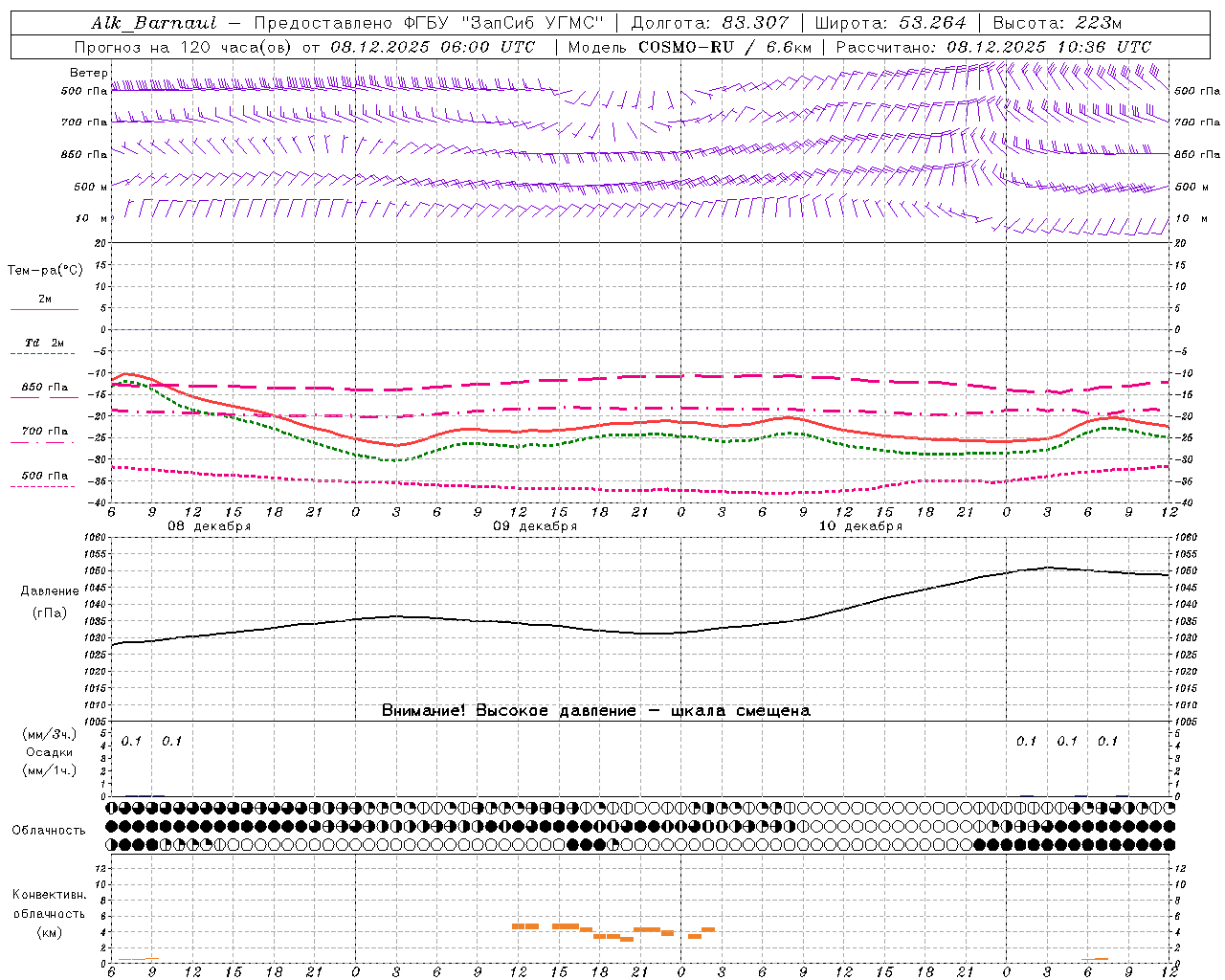Viewport: 1225px width, 980px height.
Task: Select the elevation text Высота: 223м
Action: pyautogui.click(x=1057, y=23)
